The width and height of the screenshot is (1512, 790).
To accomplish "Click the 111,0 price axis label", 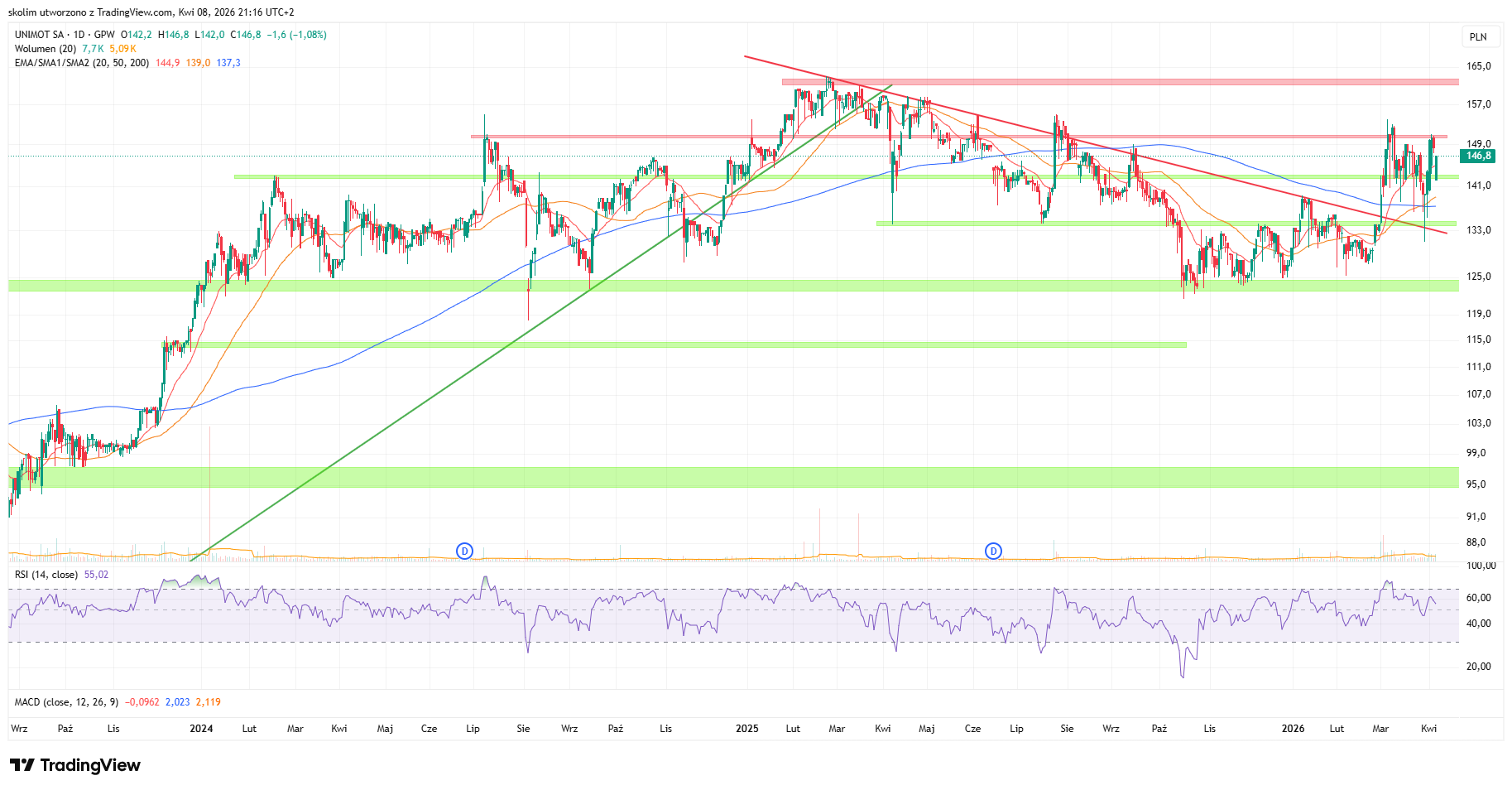I will [x=1478, y=367].
